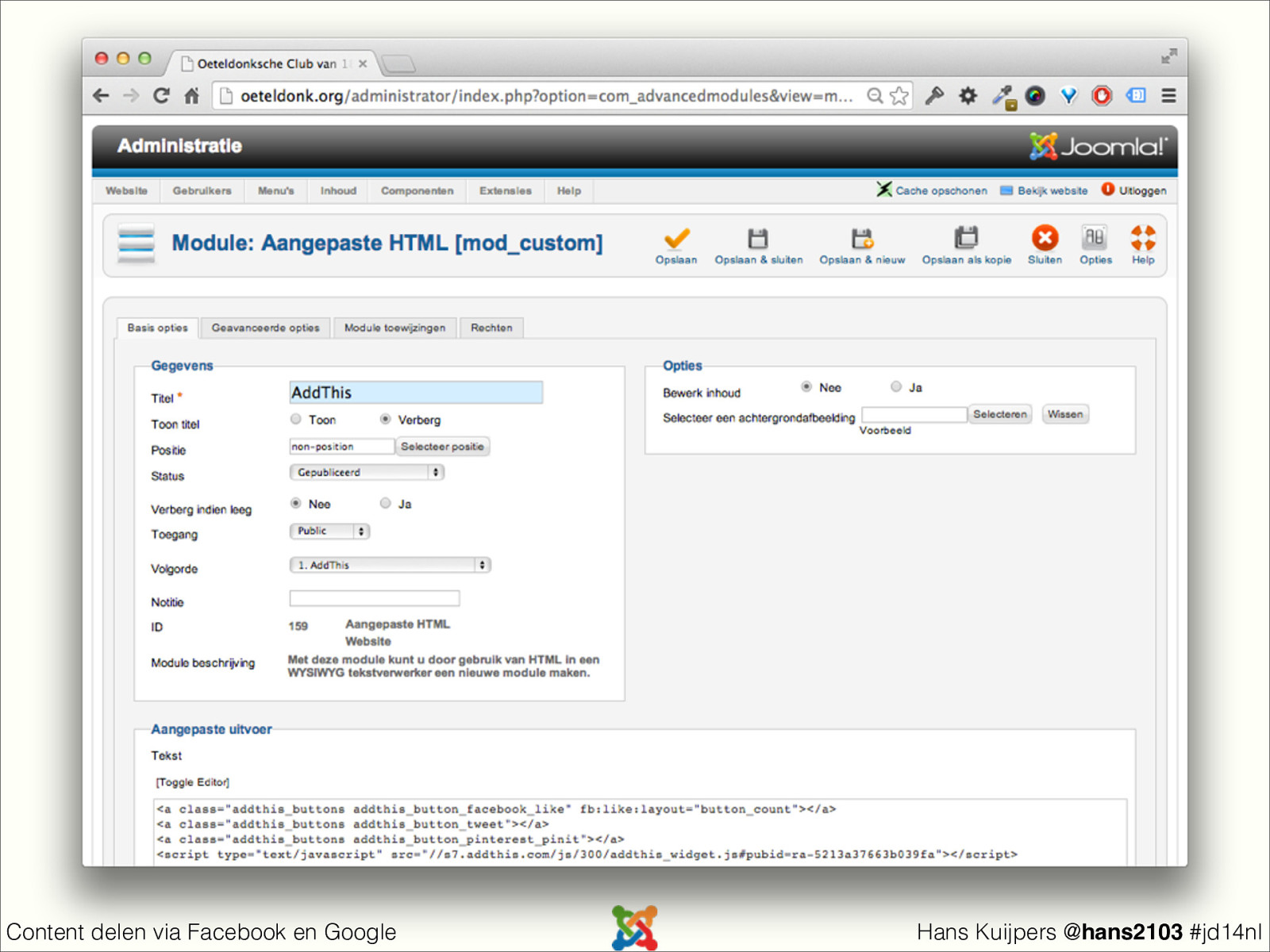
Task: Open the Componenten menu
Action: (418, 190)
